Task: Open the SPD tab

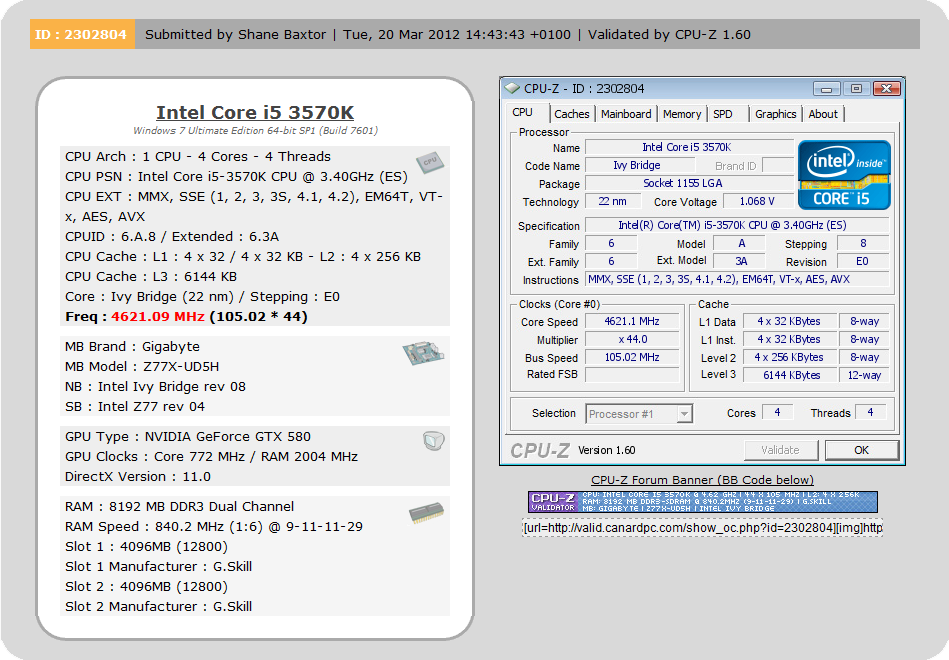Action: tap(723, 114)
